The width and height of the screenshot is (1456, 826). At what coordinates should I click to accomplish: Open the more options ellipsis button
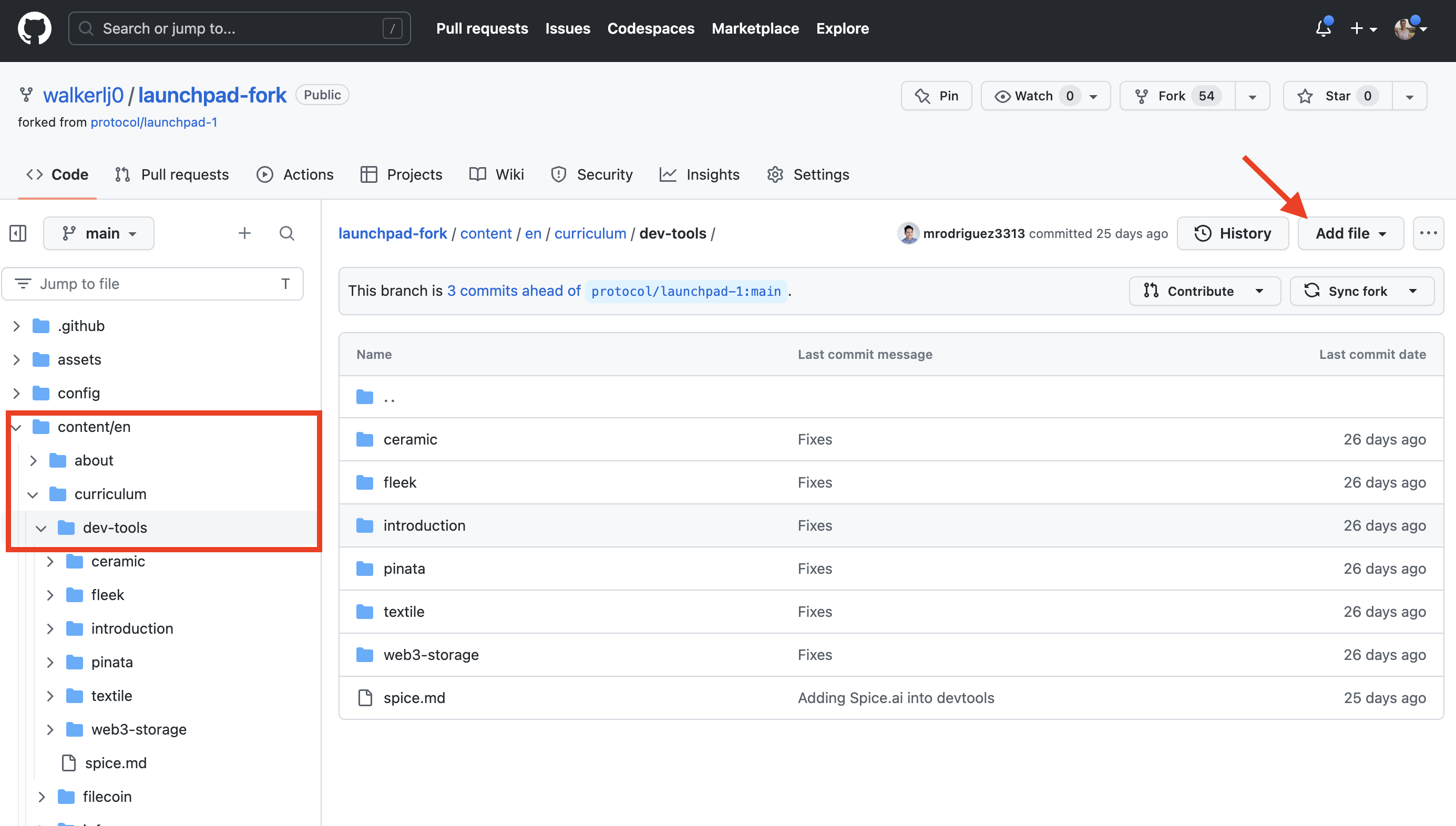pyautogui.click(x=1428, y=233)
